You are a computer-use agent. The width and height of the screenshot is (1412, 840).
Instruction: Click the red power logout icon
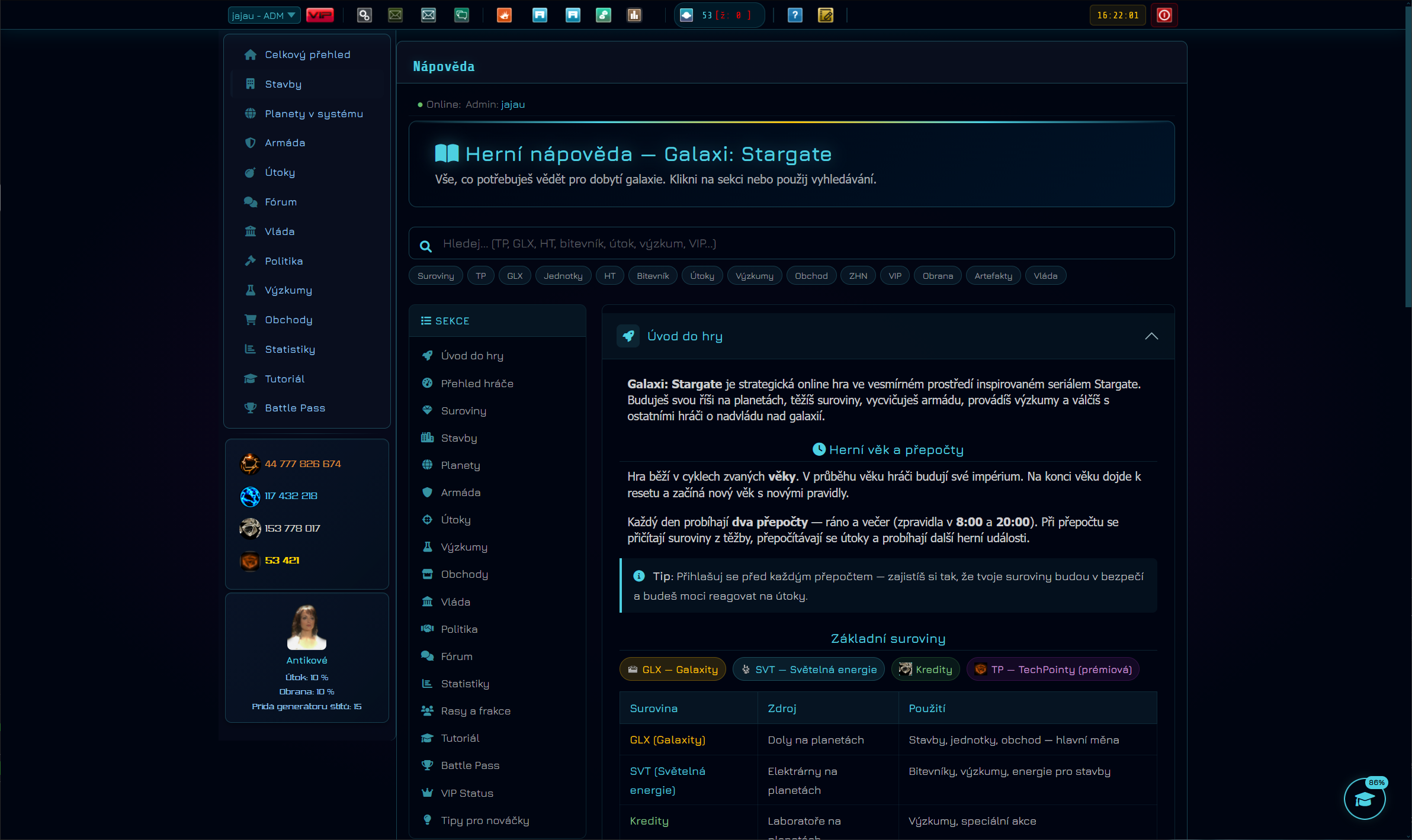(x=1164, y=15)
